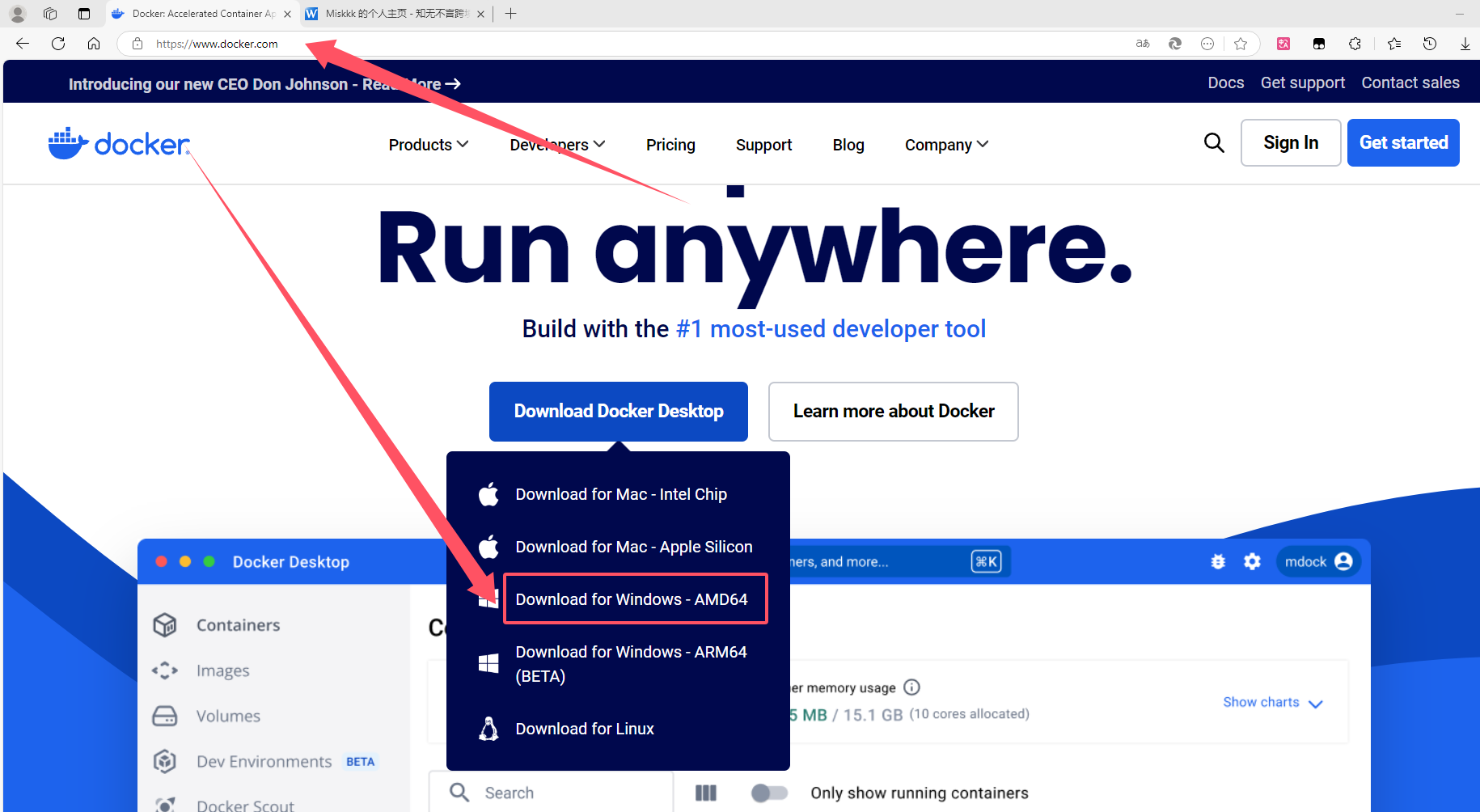Click the Apple icon beside Mac Intel Chip

click(488, 494)
